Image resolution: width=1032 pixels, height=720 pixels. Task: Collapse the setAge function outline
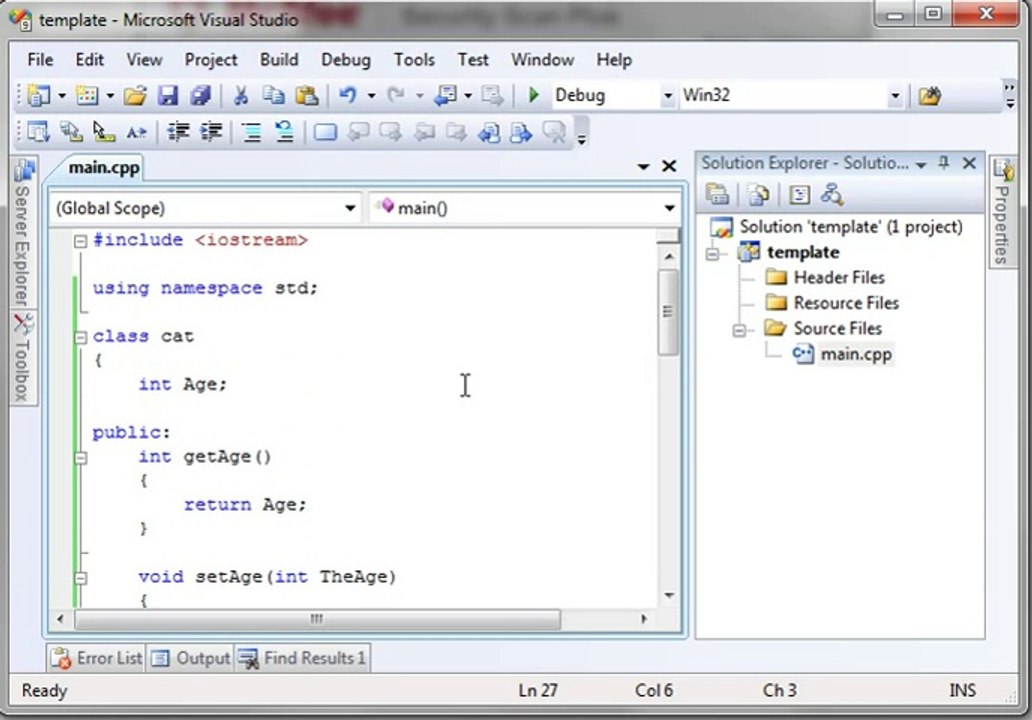point(80,579)
